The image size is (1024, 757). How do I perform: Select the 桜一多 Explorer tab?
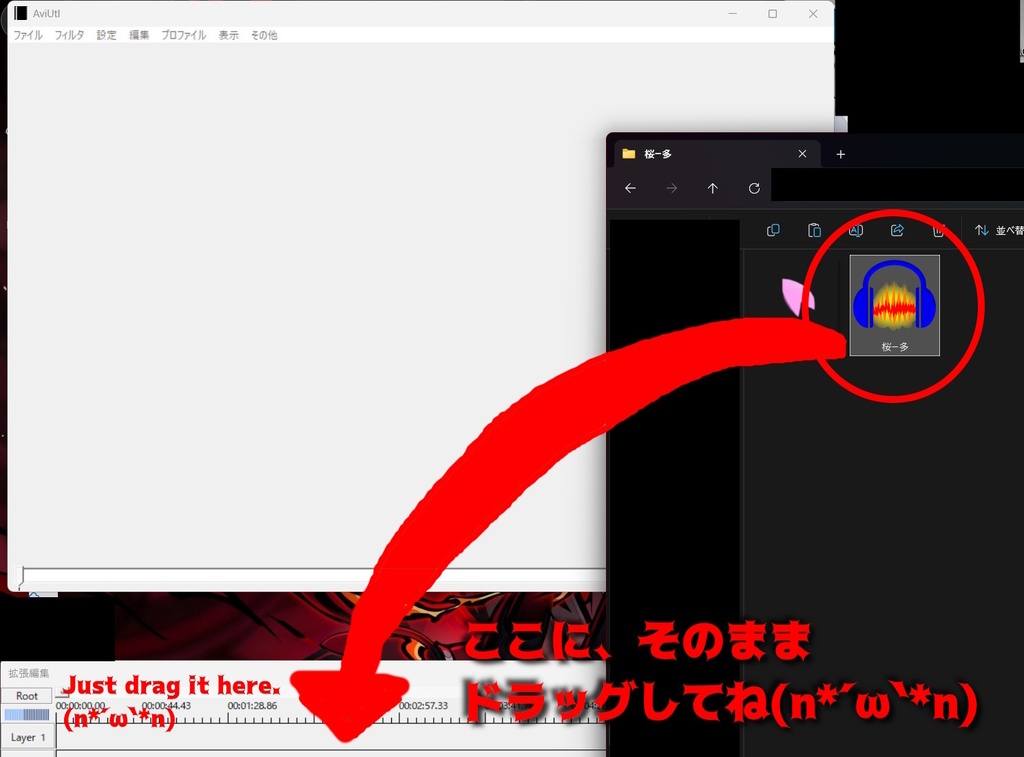715,154
